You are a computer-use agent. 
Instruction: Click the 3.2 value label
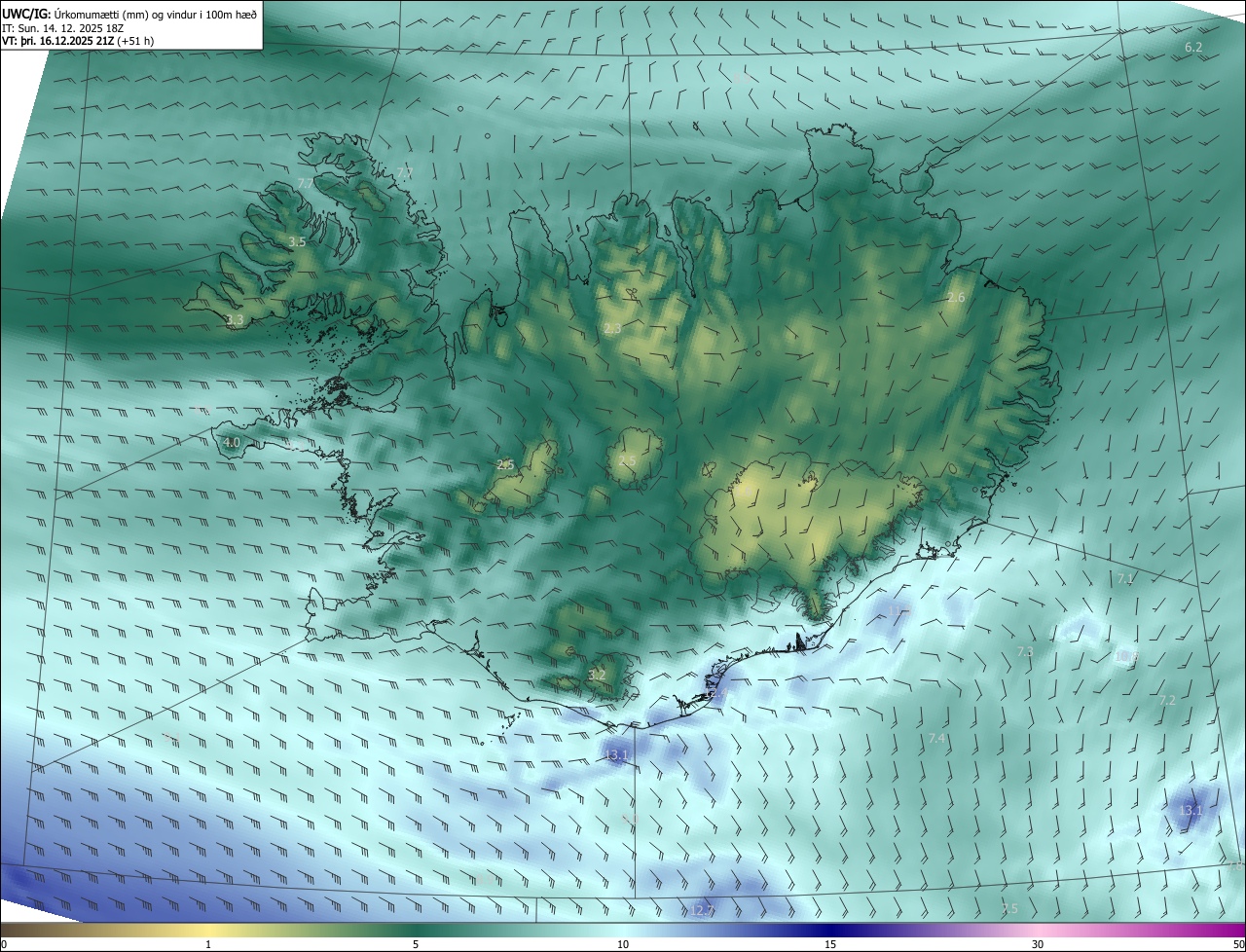597,675
